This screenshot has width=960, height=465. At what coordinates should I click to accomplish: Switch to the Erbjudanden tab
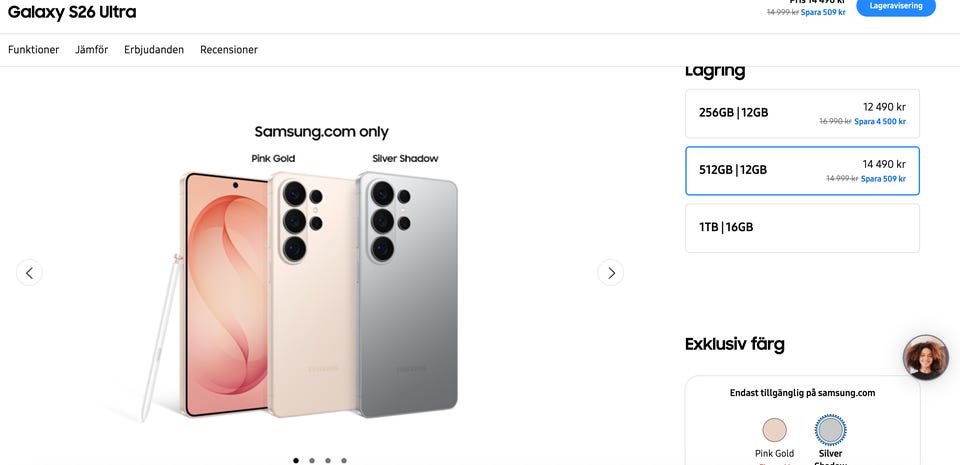[154, 50]
